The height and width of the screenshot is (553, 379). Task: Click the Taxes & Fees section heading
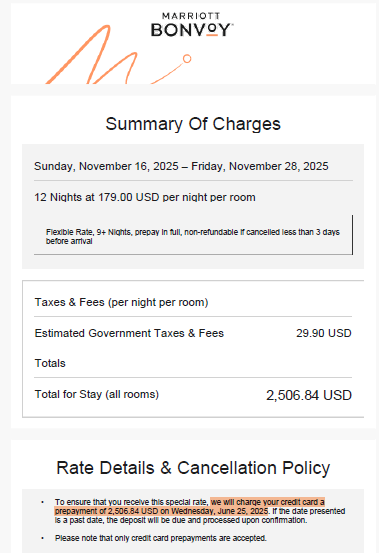121,302
